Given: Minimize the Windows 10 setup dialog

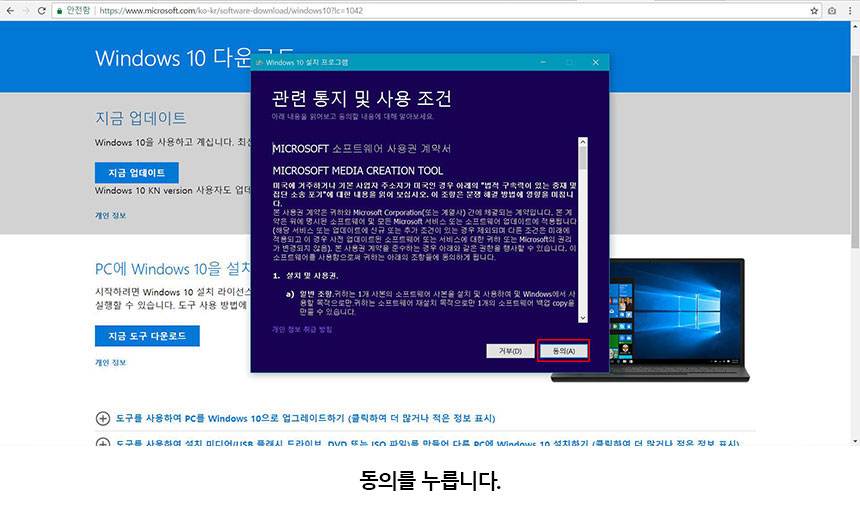Looking at the screenshot, I should (543, 62).
